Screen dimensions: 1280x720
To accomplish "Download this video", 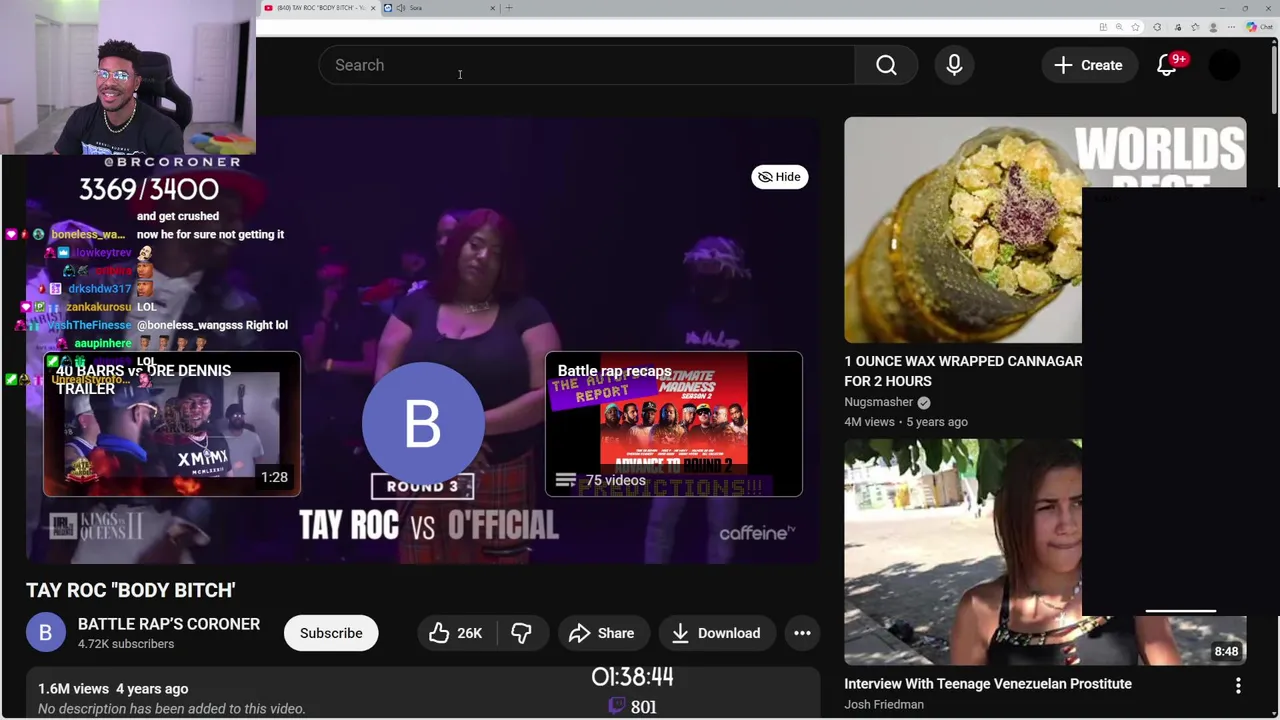I will 717,633.
